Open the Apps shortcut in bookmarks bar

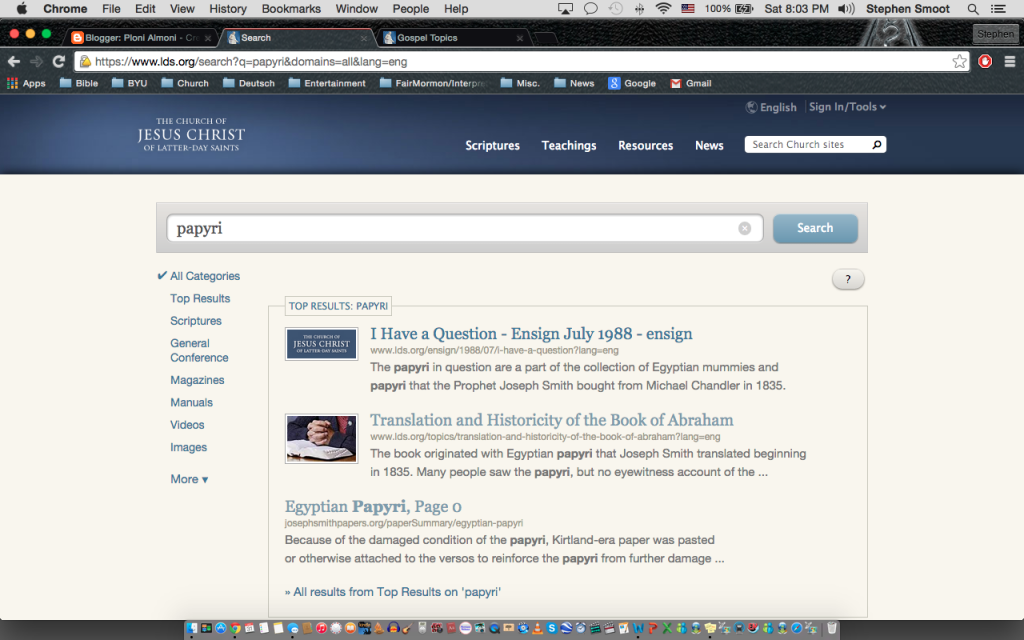coord(26,83)
